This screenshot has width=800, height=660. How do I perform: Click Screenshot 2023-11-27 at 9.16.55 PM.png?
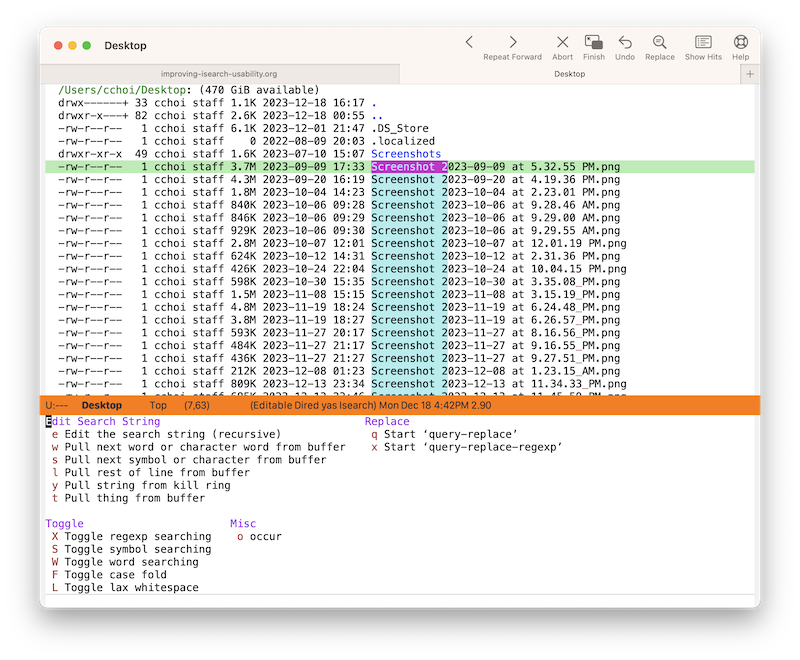(495, 345)
